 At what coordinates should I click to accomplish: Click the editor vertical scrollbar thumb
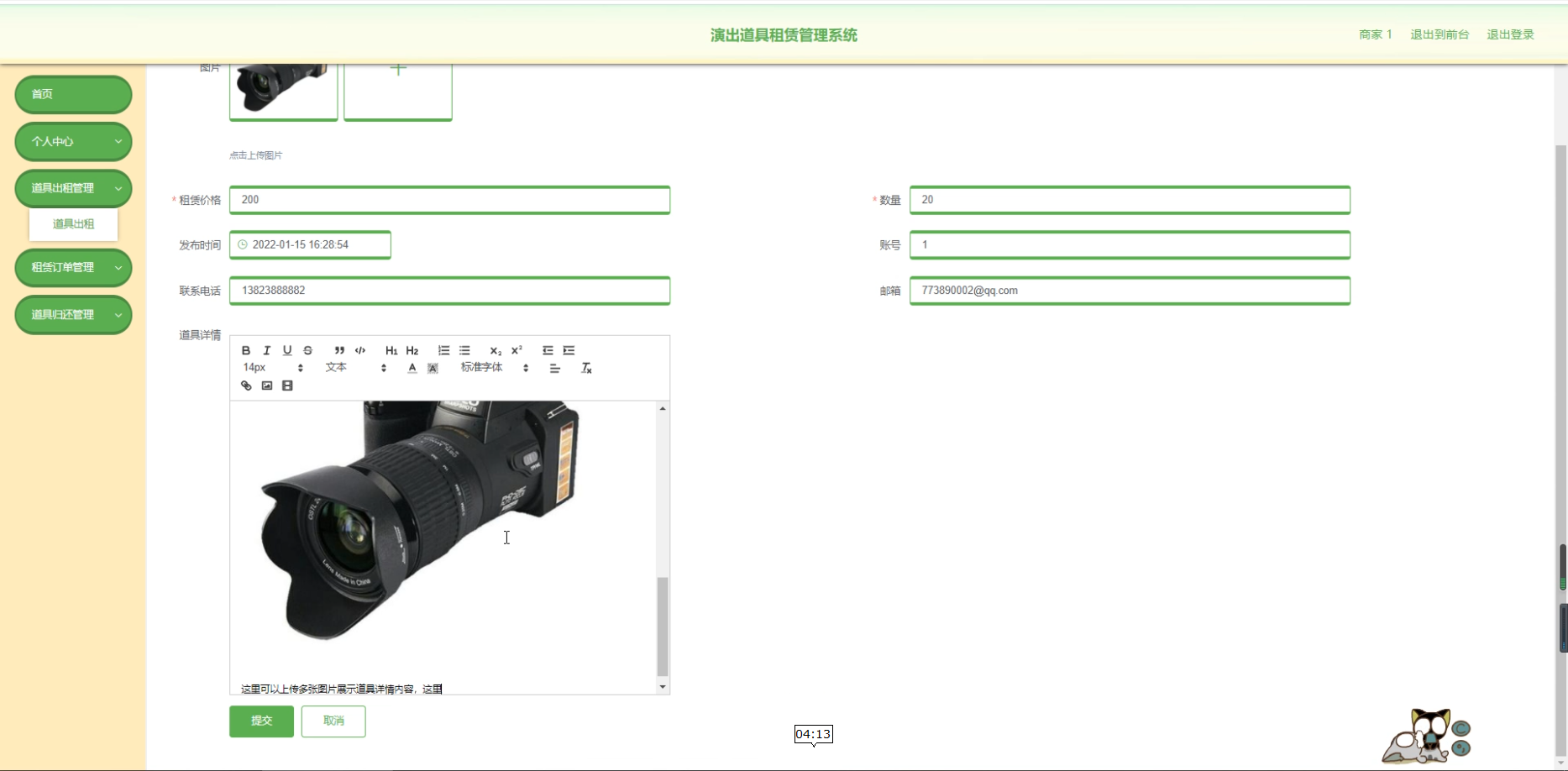point(663,627)
